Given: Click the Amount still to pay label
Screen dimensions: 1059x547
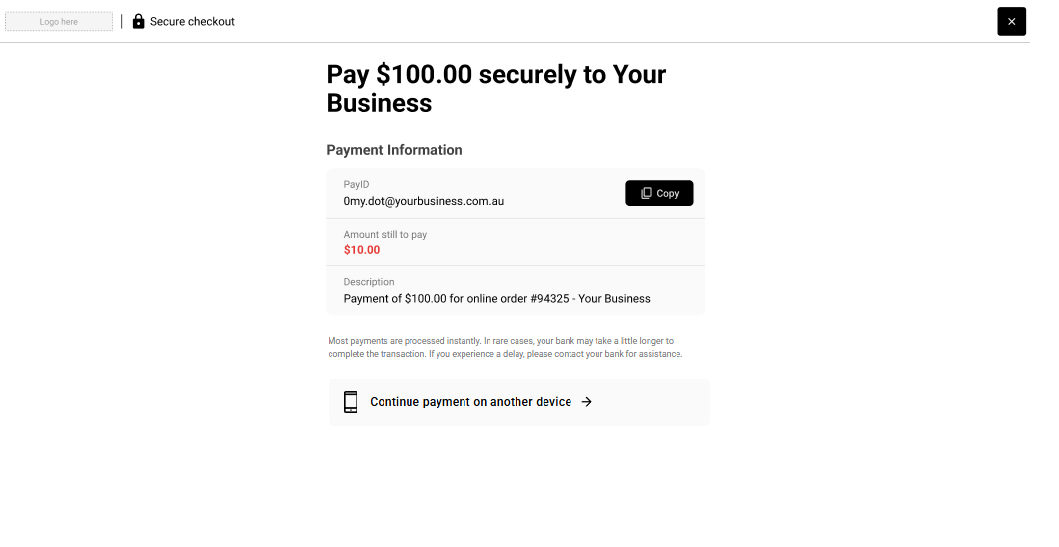Looking at the screenshot, I should pos(385,234).
